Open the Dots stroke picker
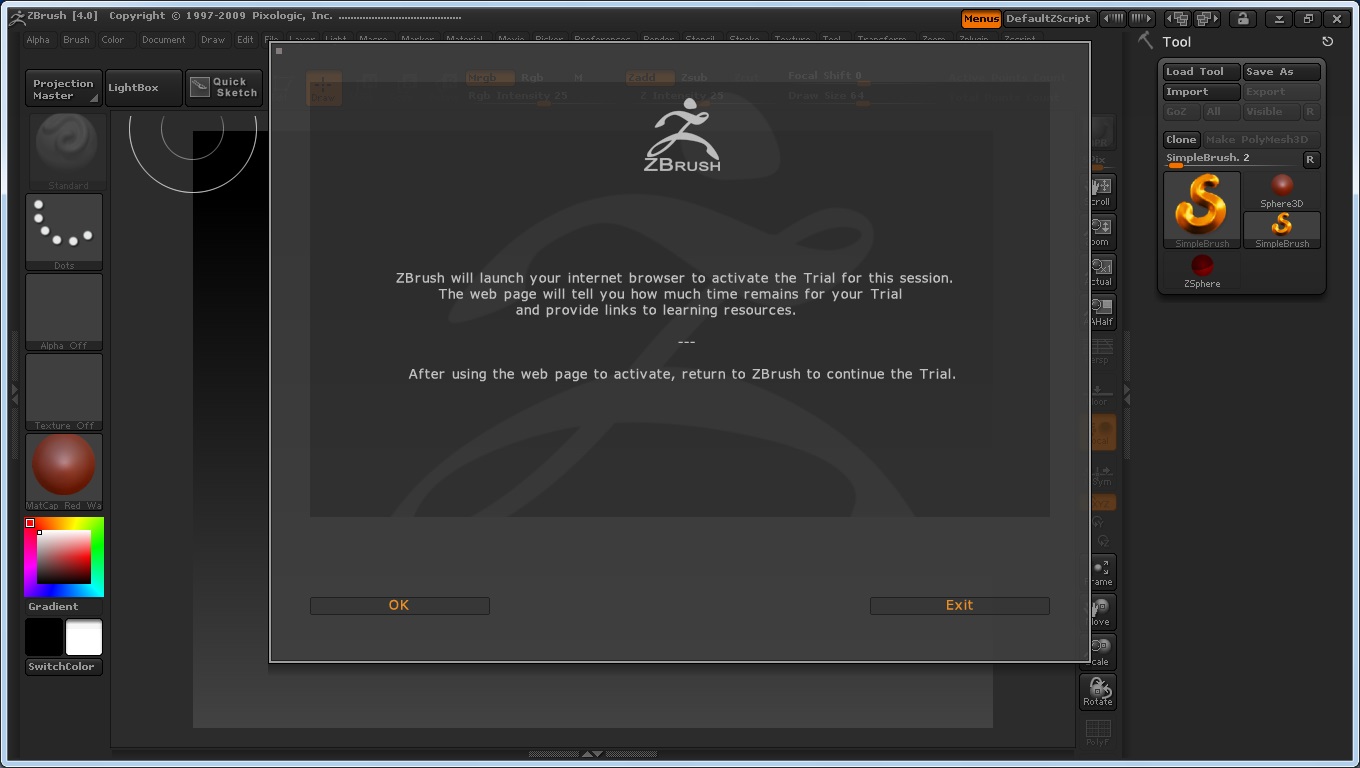Viewport: 1360px width, 768px height. tap(64, 232)
